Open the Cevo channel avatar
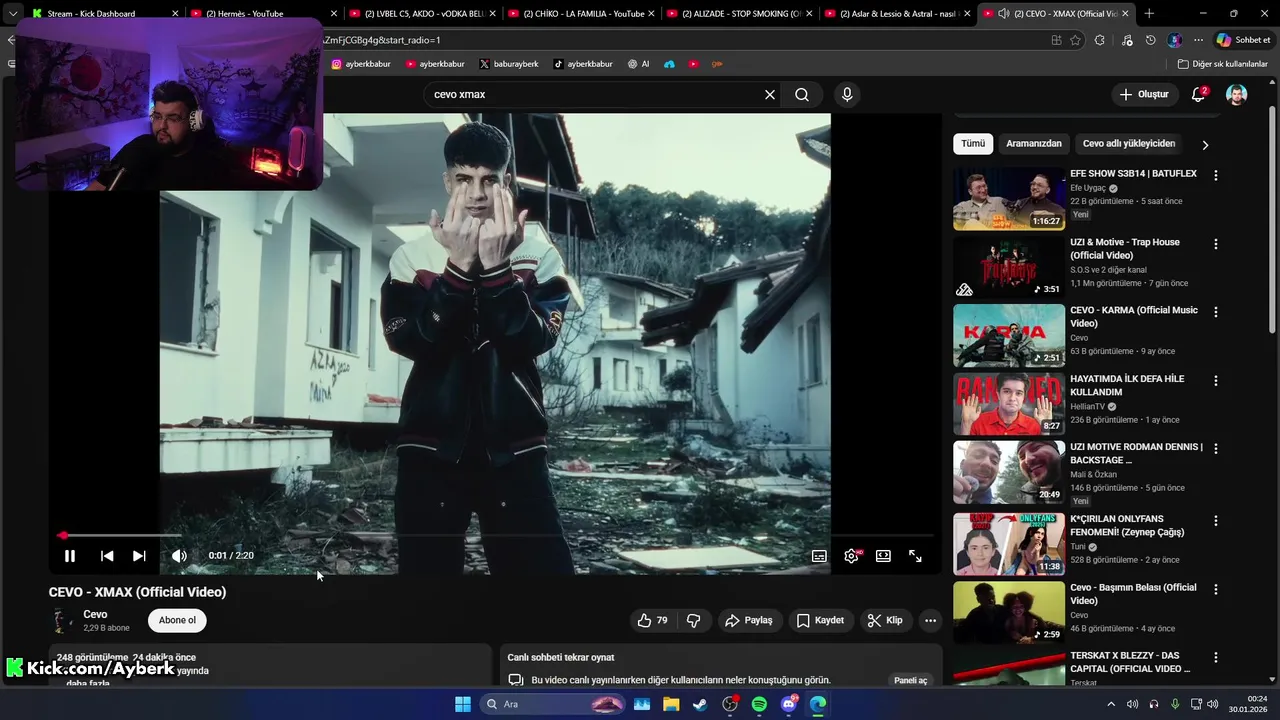The image size is (1280, 720). point(62,620)
